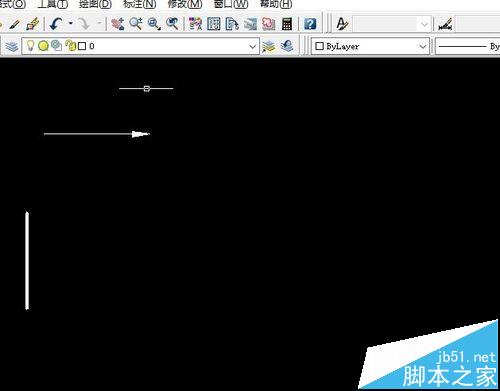Open the 标注(N) menu
The height and width of the screenshot is (391, 500).
click(139, 4)
